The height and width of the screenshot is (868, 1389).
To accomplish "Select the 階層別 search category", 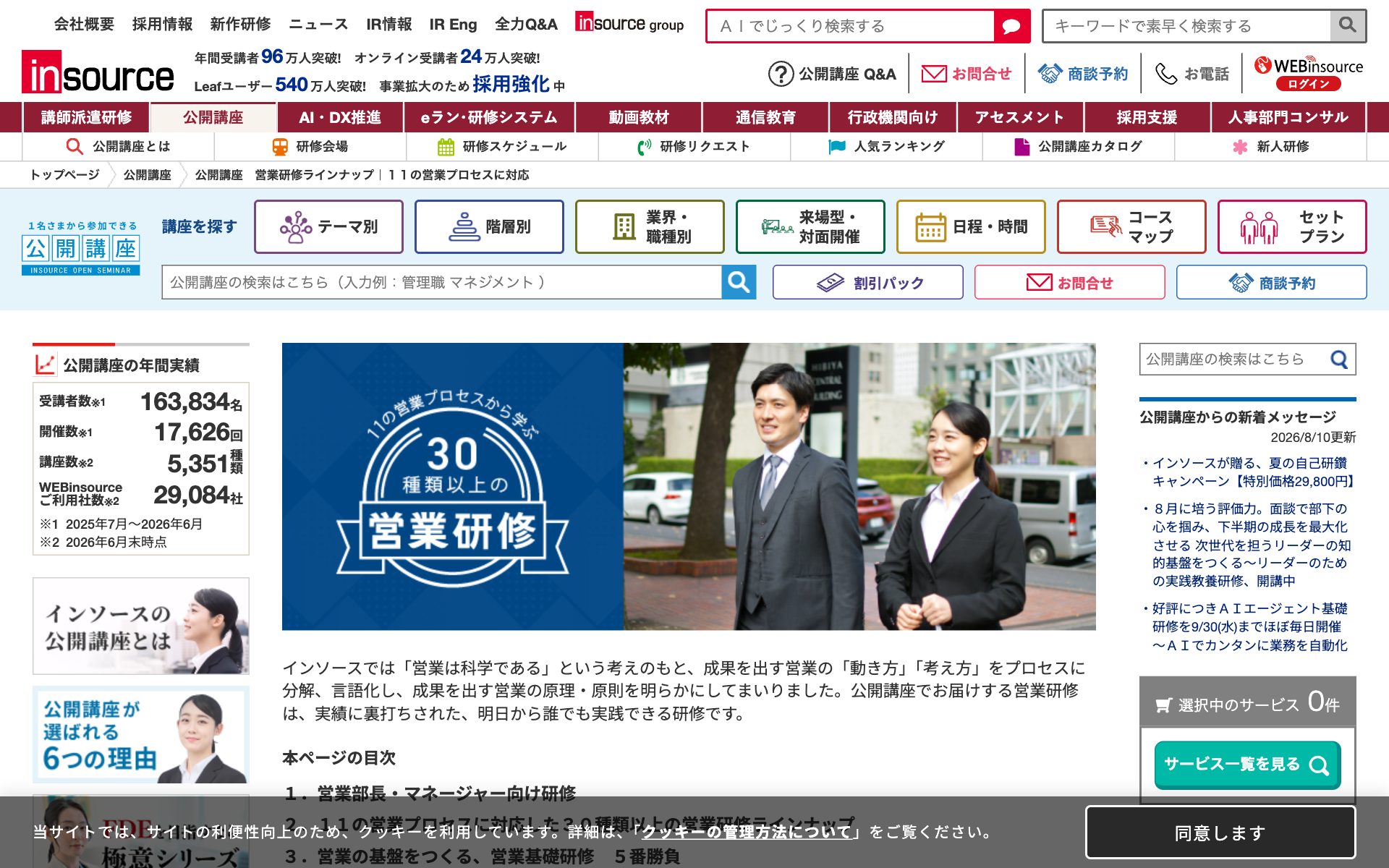I will [489, 227].
